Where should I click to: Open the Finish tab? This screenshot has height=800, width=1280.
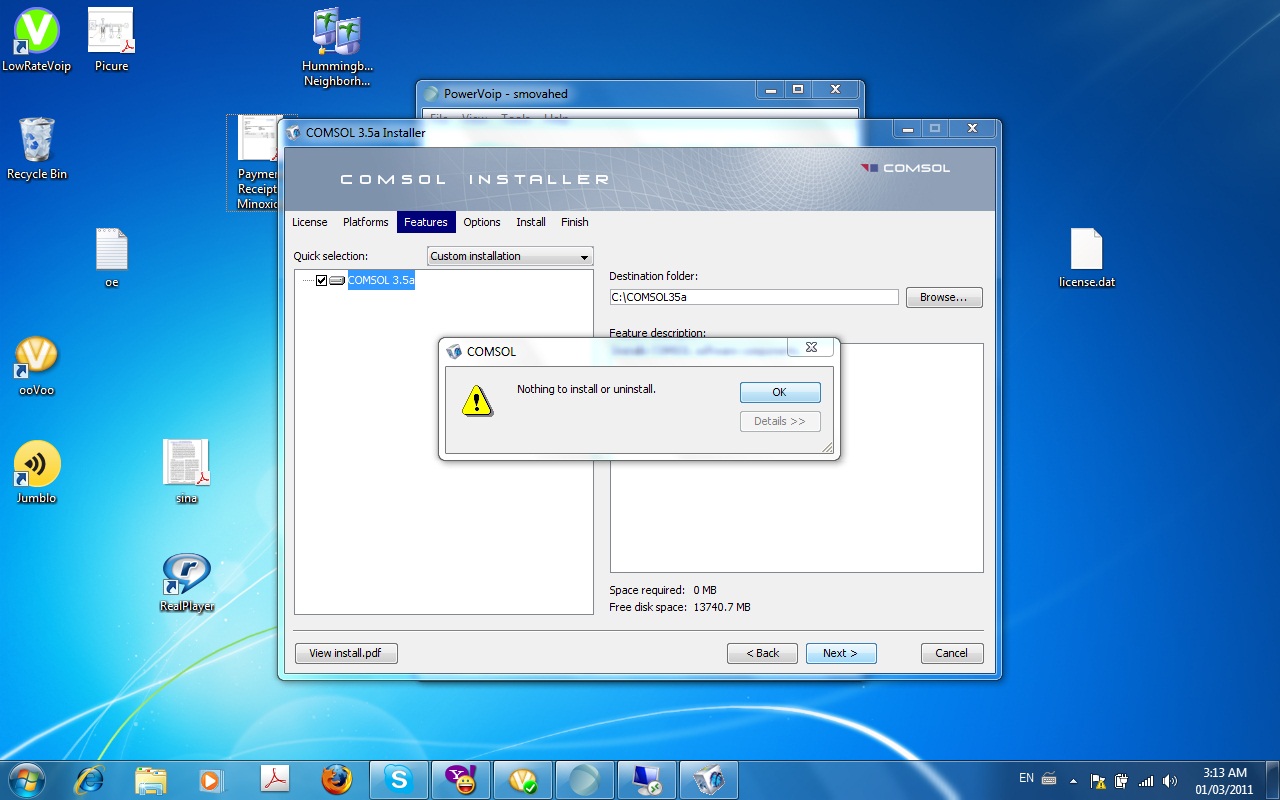click(575, 222)
